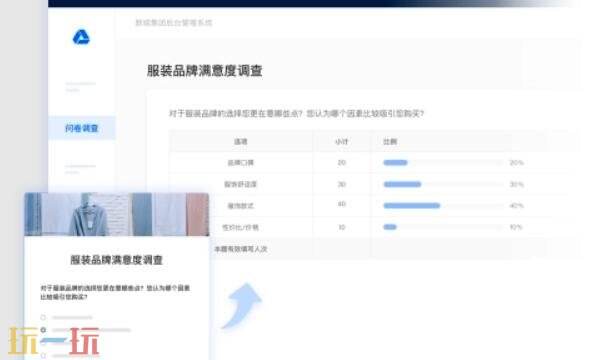The image size is (600, 360).
Task: Click the blue triangle logo in the sidebar
Action: pyautogui.click(x=81, y=37)
